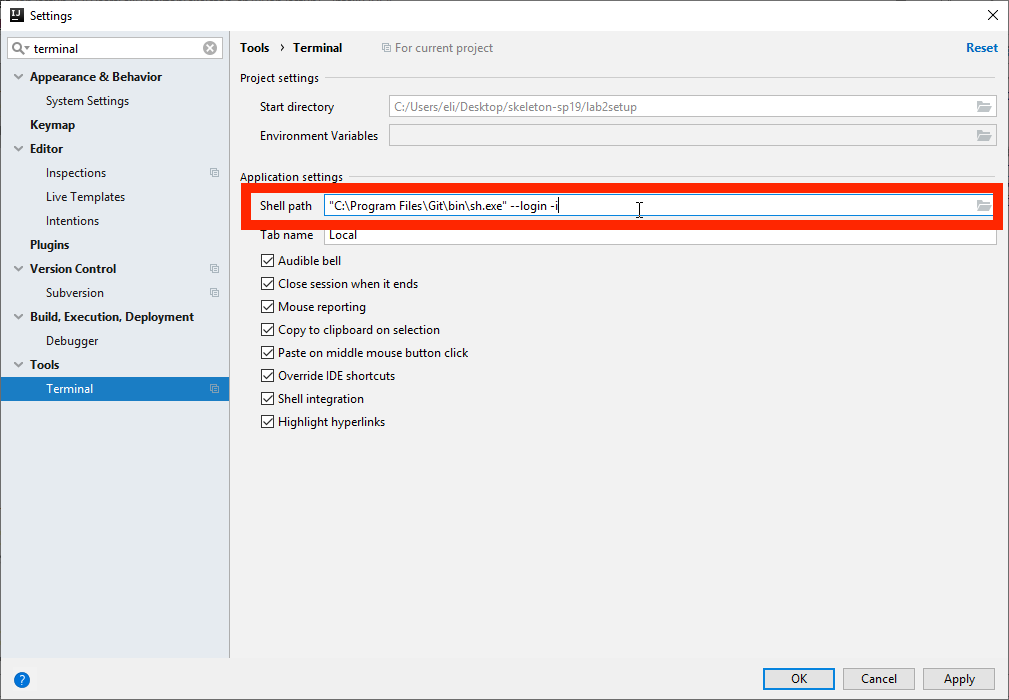Select the Terminal tree item
The height and width of the screenshot is (700, 1009).
pyautogui.click(x=115, y=389)
